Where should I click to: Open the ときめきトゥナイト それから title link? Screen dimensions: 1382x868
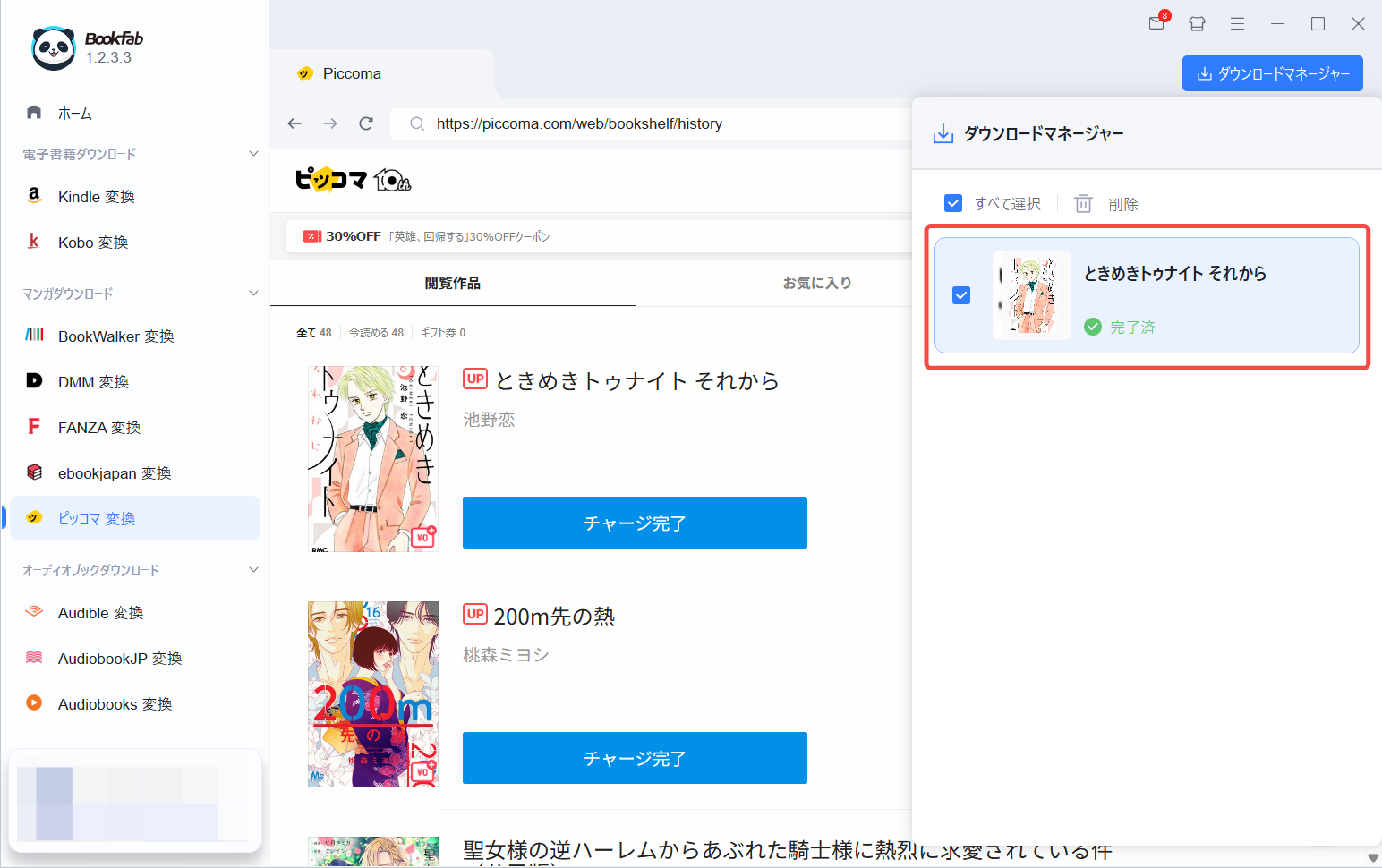click(637, 380)
